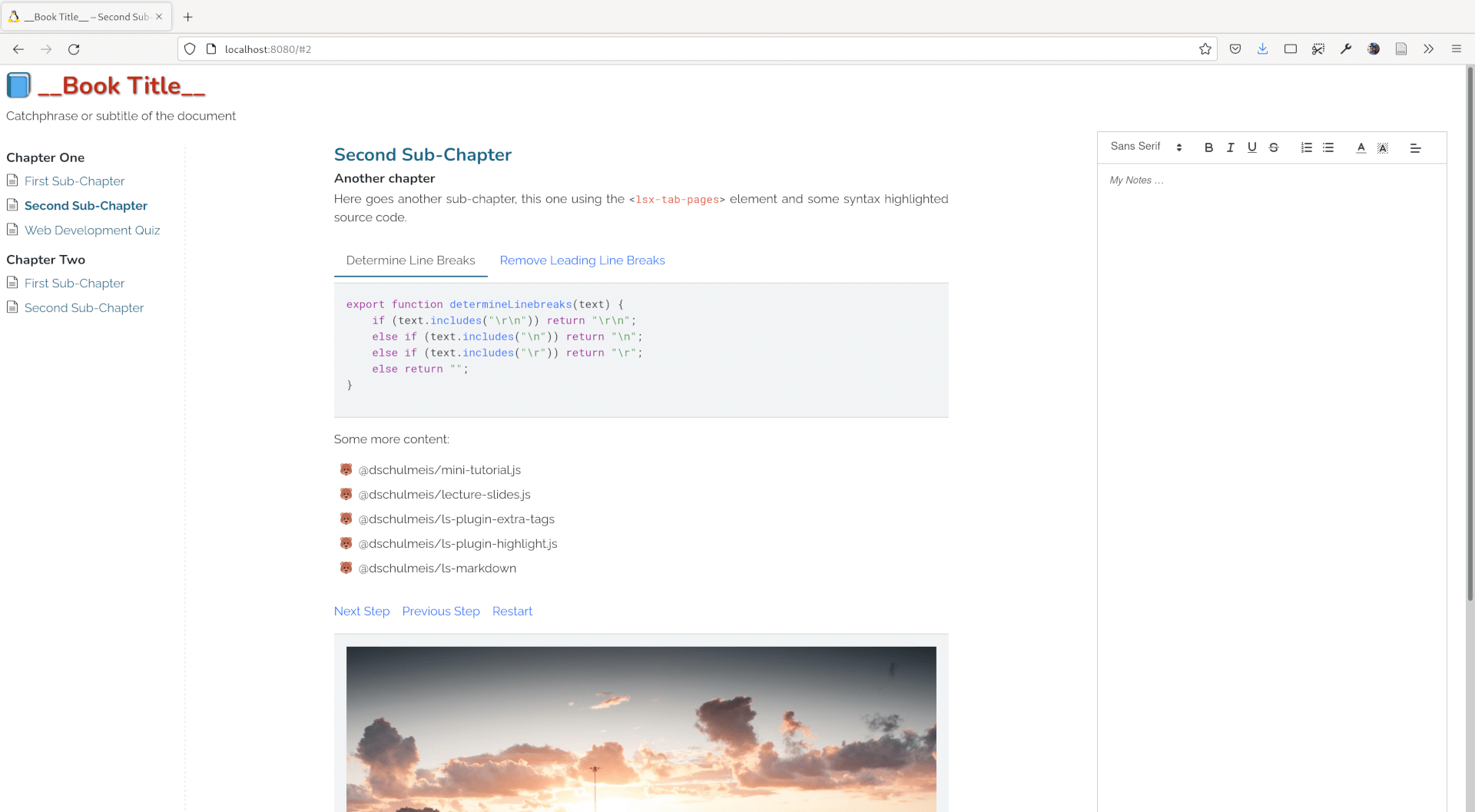Image resolution: width=1475 pixels, height=812 pixels.
Task: Click the Restart link
Action: coord(512,611)
